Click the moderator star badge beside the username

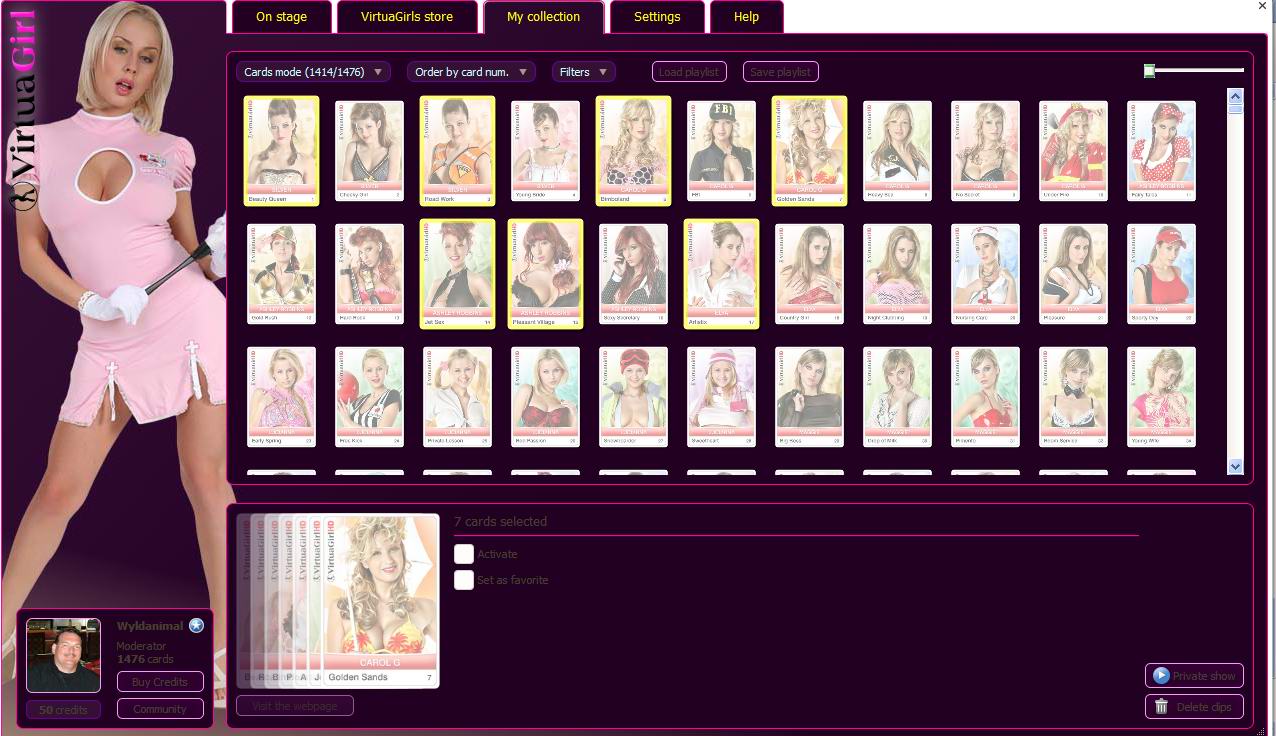click(x=196, y=626)
